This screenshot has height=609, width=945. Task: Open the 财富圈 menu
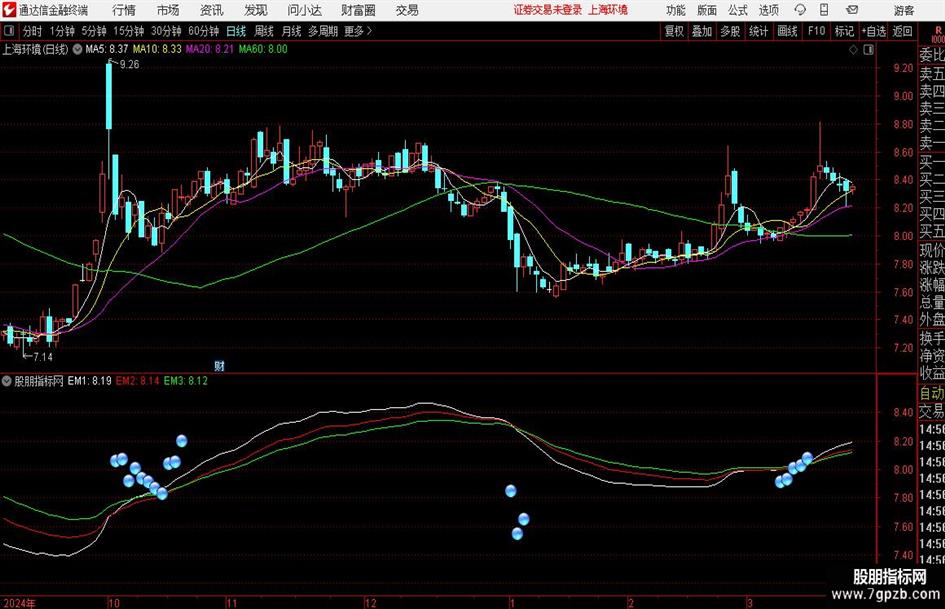pos(358,10)
